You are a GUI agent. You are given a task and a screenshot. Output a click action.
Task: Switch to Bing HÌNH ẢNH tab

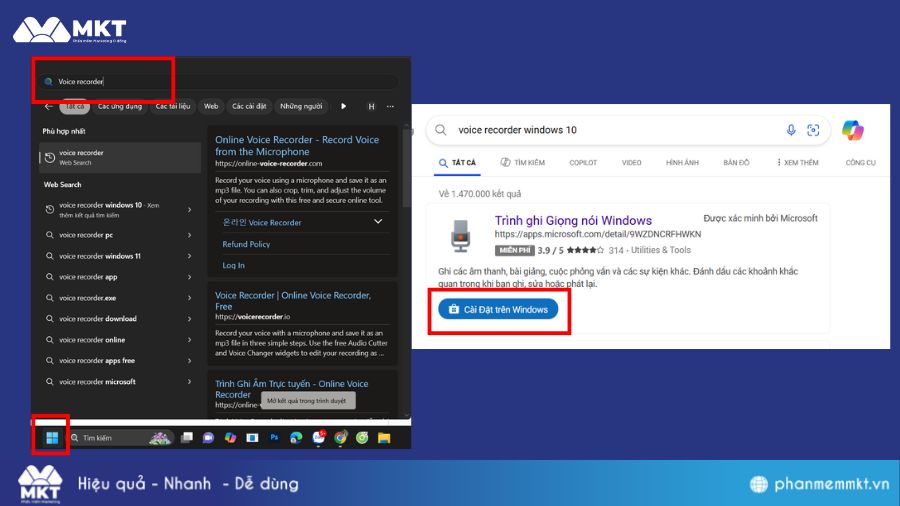click(x=682, y=163)
